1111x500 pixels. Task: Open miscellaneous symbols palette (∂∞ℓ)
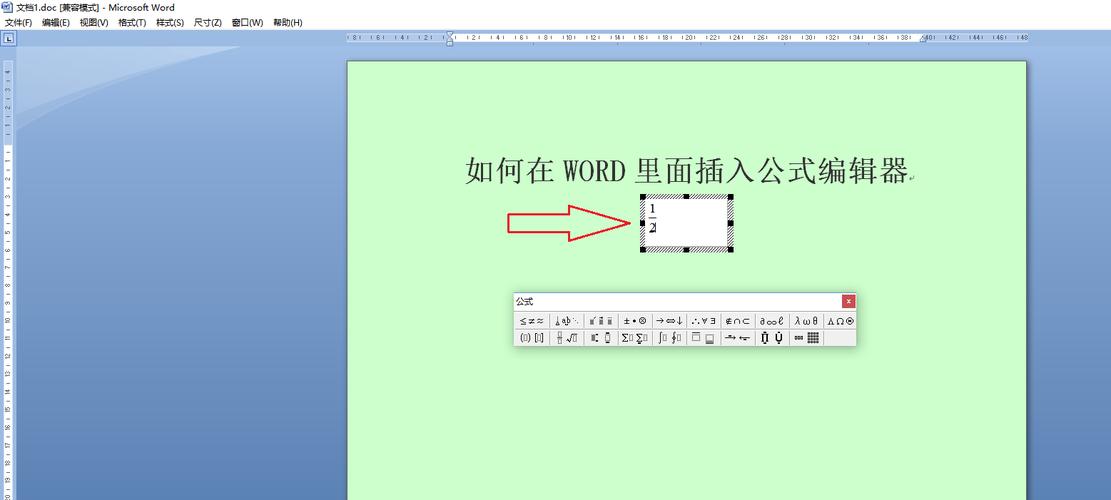click(x=772, y=321)
